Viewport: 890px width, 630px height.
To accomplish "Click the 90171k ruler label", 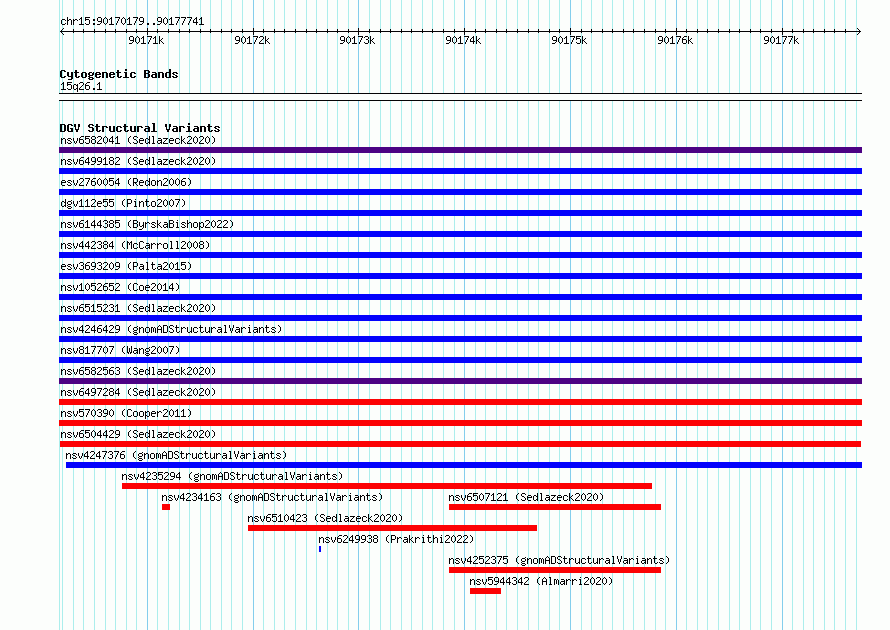I will pos(146,40).
